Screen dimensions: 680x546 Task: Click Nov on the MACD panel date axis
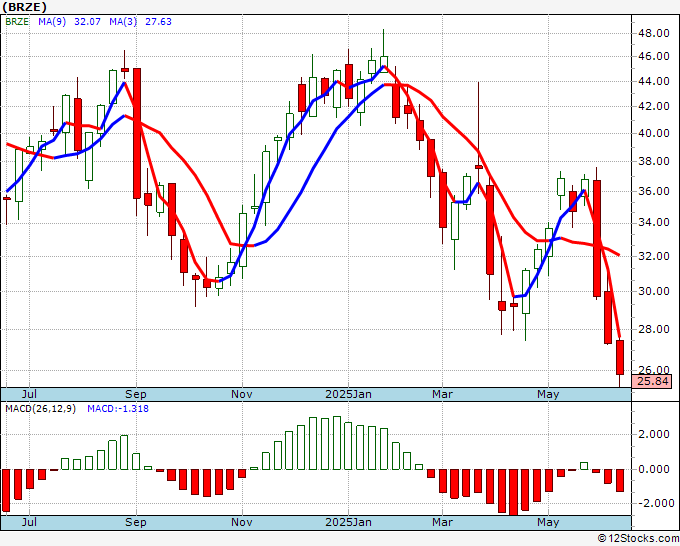click(x=242, y=522)
